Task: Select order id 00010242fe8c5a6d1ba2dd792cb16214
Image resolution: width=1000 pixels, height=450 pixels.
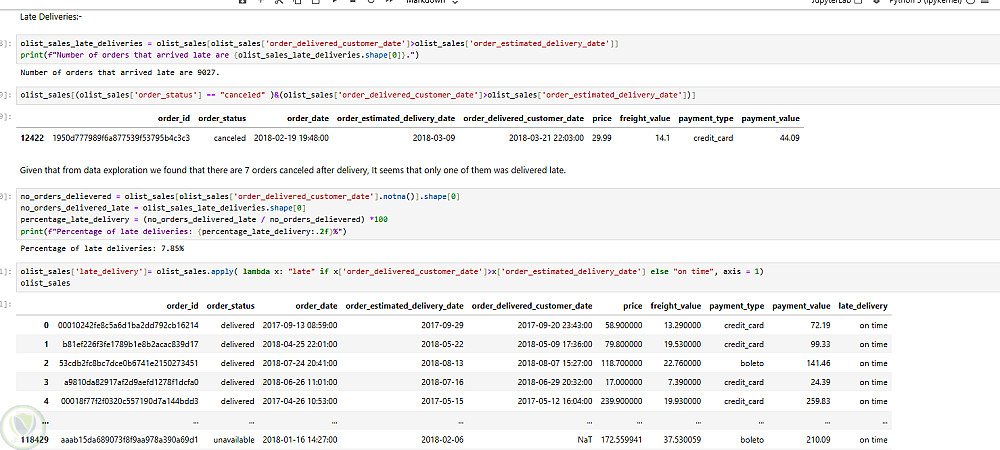Action: pyautogui.click(x=128, y=325)
